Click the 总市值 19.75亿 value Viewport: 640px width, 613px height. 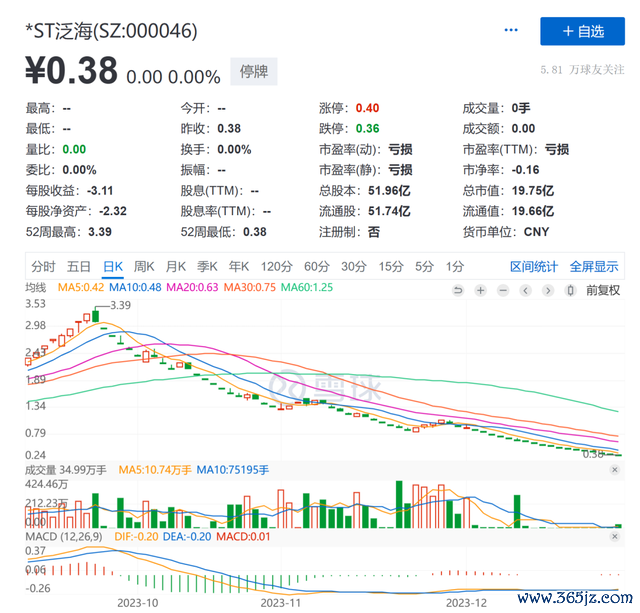[x=533, y=191]
